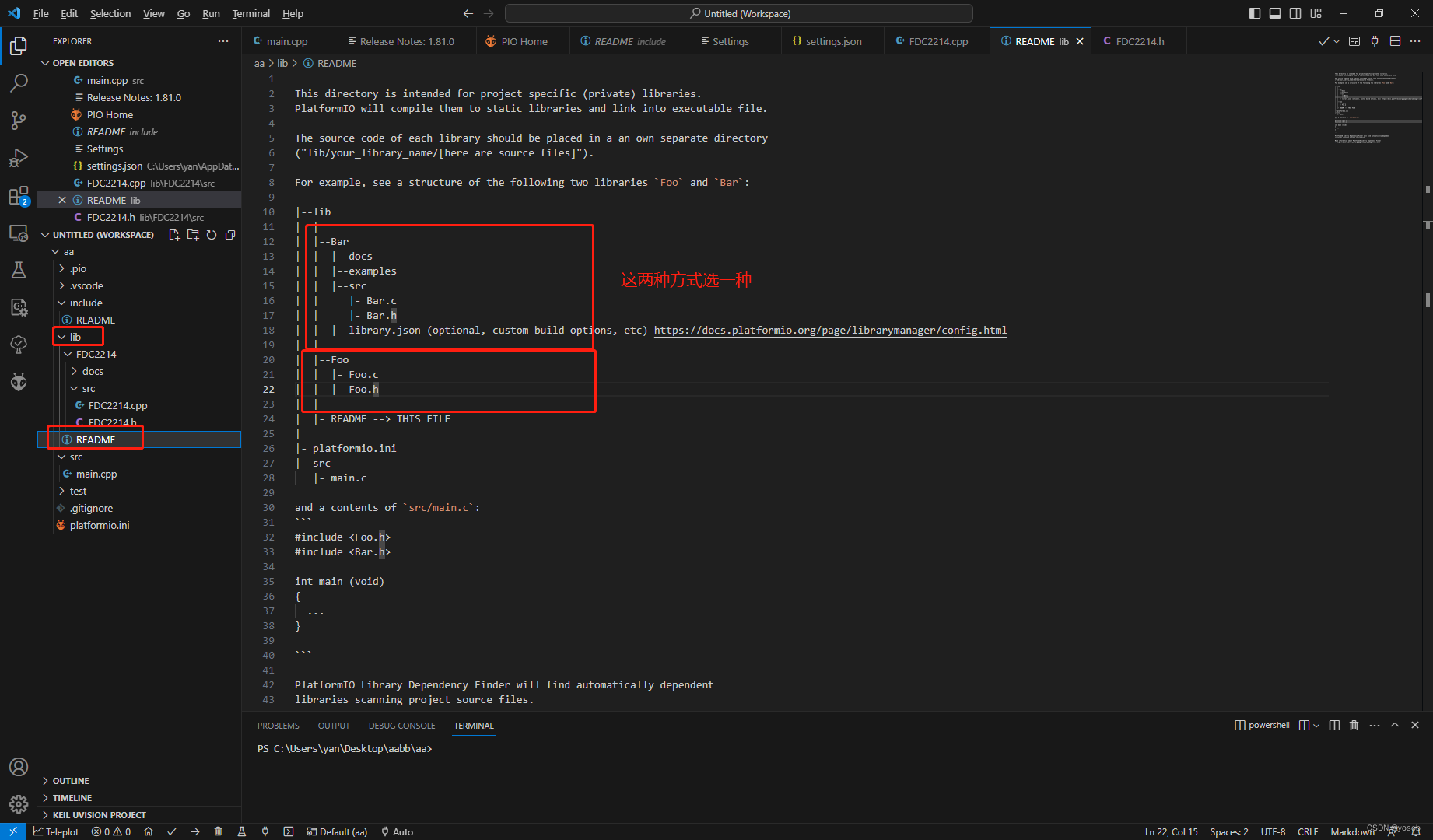Click the New Folder icon in workspace header
This screenshot has height=840, width=1433.
tap(193, 235)
